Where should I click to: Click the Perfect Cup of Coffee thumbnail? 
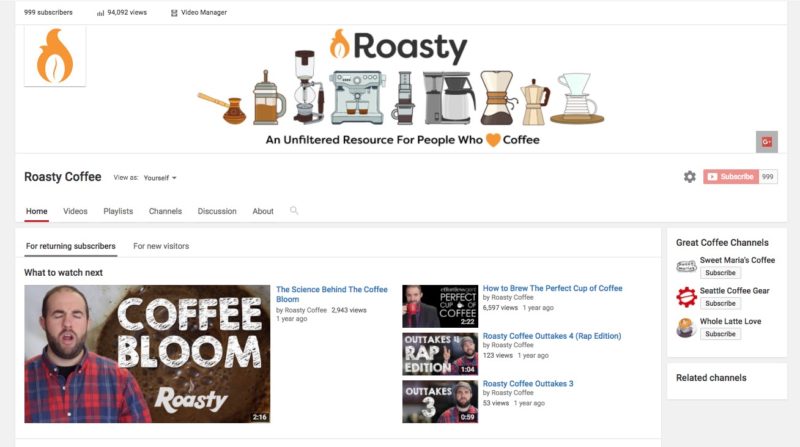440,306
